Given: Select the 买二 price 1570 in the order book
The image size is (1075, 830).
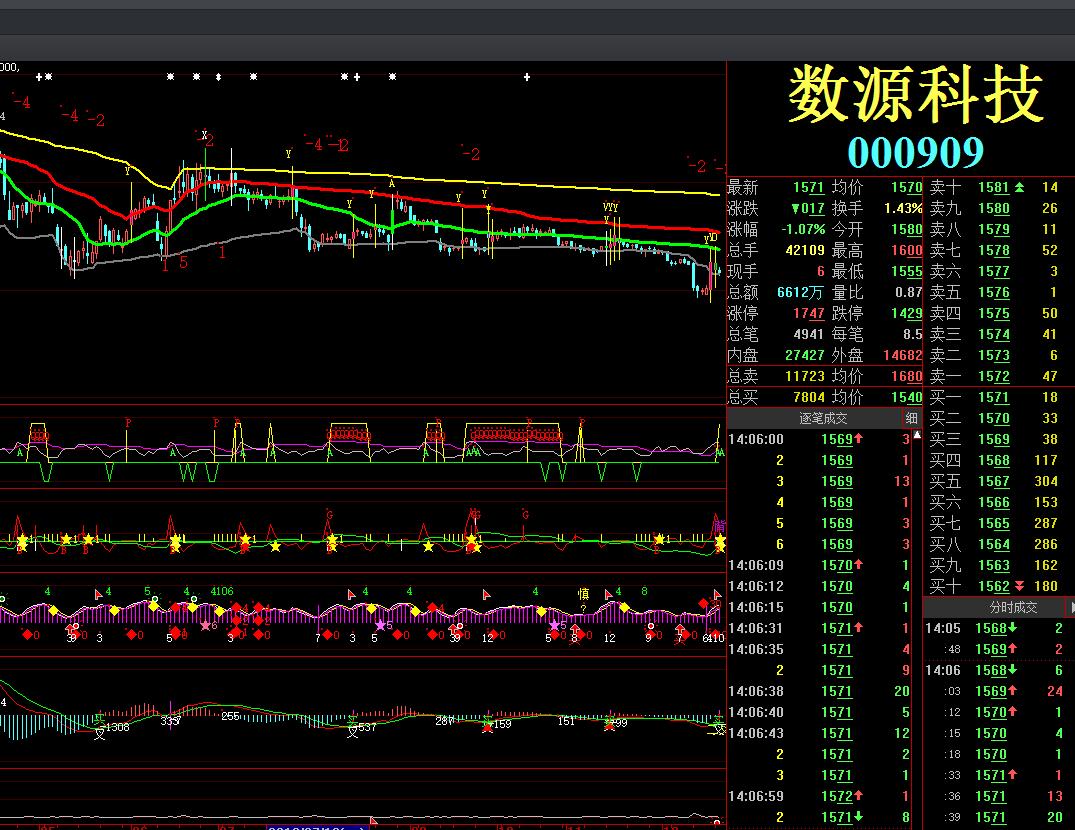Looking at the screenshot, I should point(994,418).
